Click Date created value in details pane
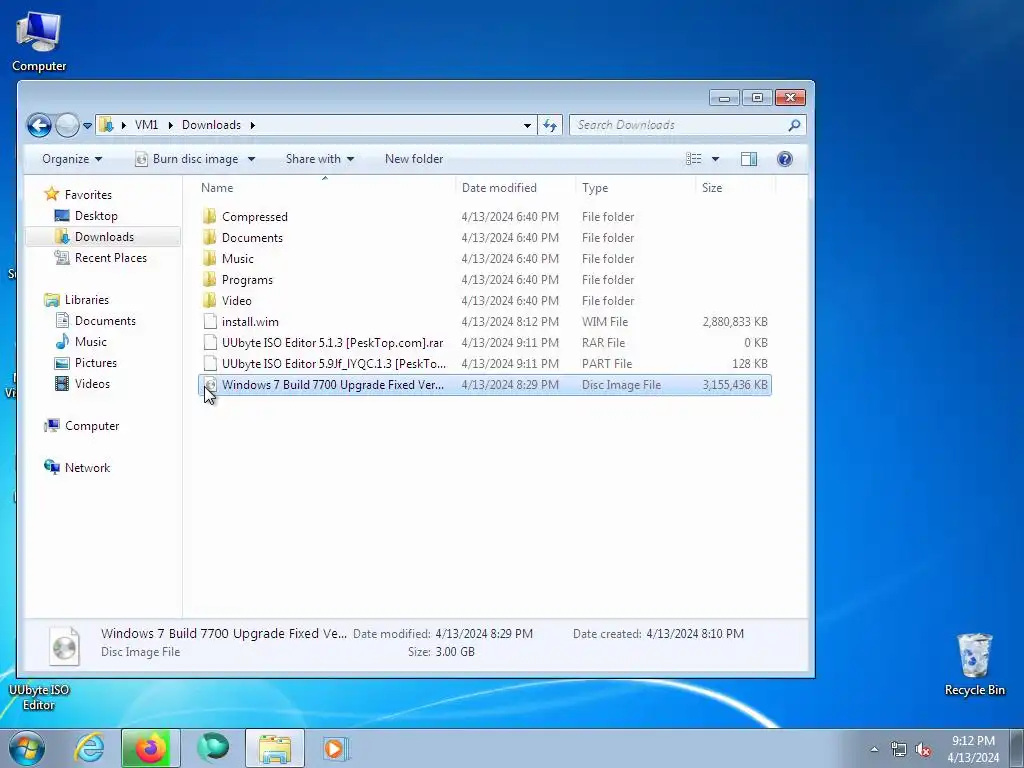This screenshot has width=1024, height=768. point(695,633)
